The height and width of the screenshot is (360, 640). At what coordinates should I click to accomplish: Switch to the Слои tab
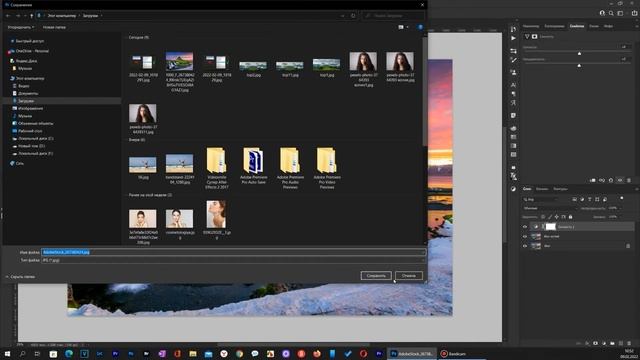click(x=527, y=189)
